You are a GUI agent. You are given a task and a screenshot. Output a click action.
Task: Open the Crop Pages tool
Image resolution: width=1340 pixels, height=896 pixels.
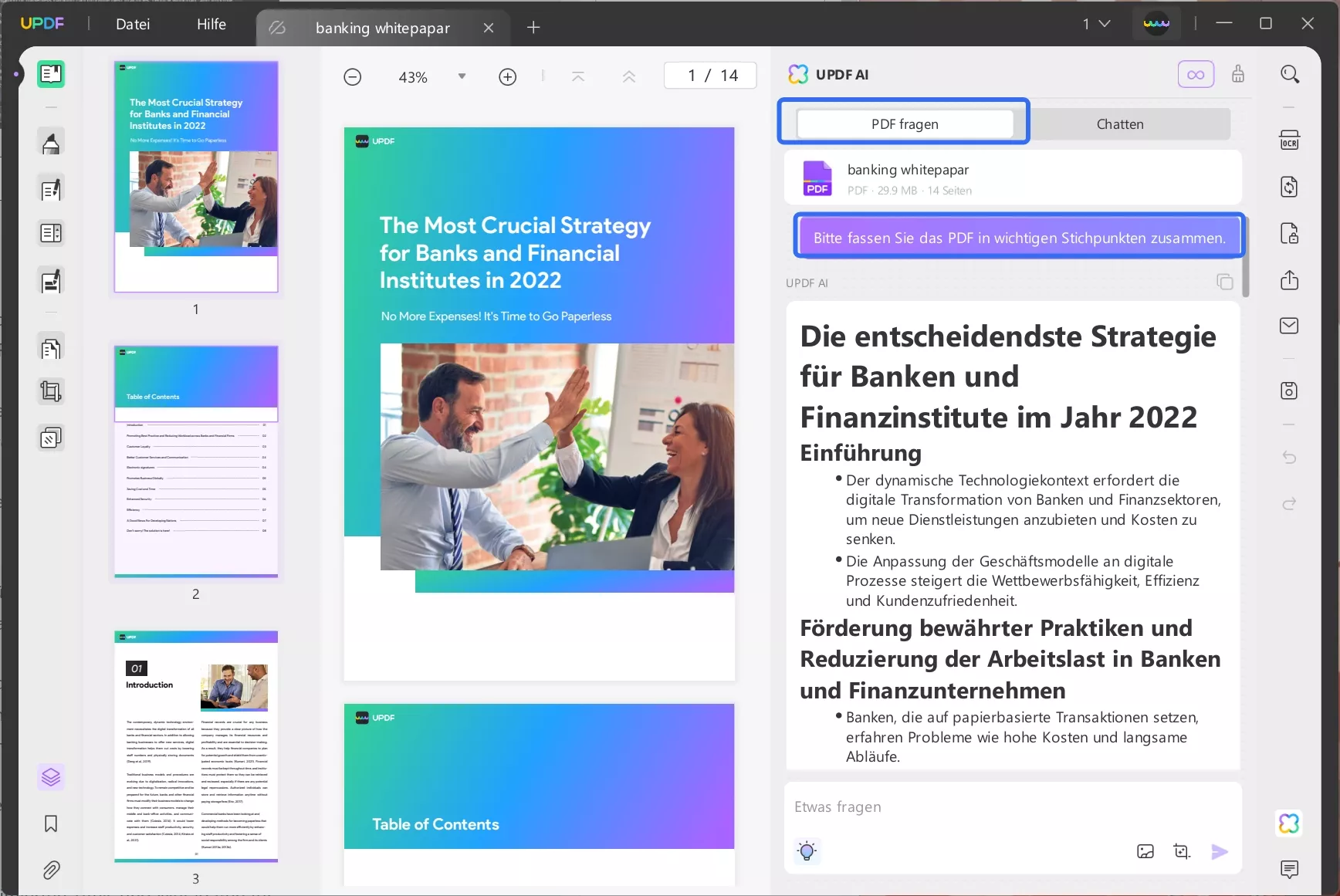(51, 392)
